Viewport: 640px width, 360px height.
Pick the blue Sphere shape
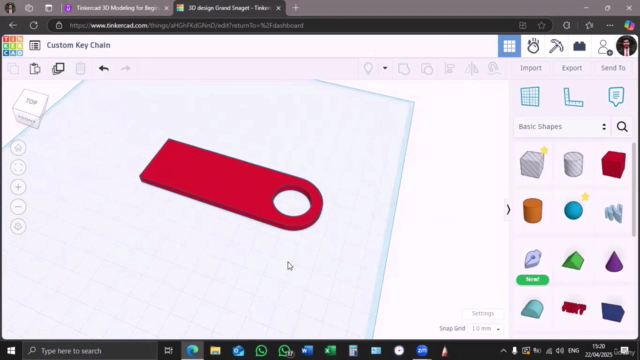[x=573, y=211]
